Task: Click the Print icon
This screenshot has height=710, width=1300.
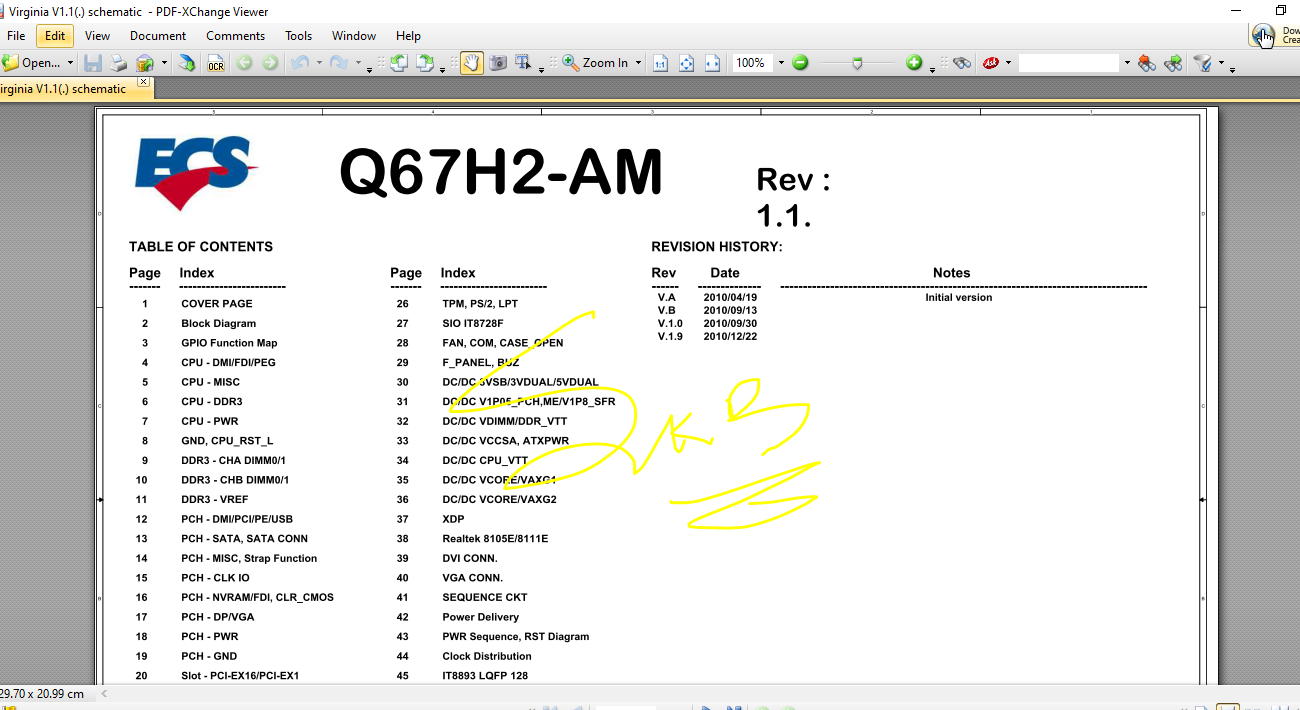Action: (x=118, y=63)
